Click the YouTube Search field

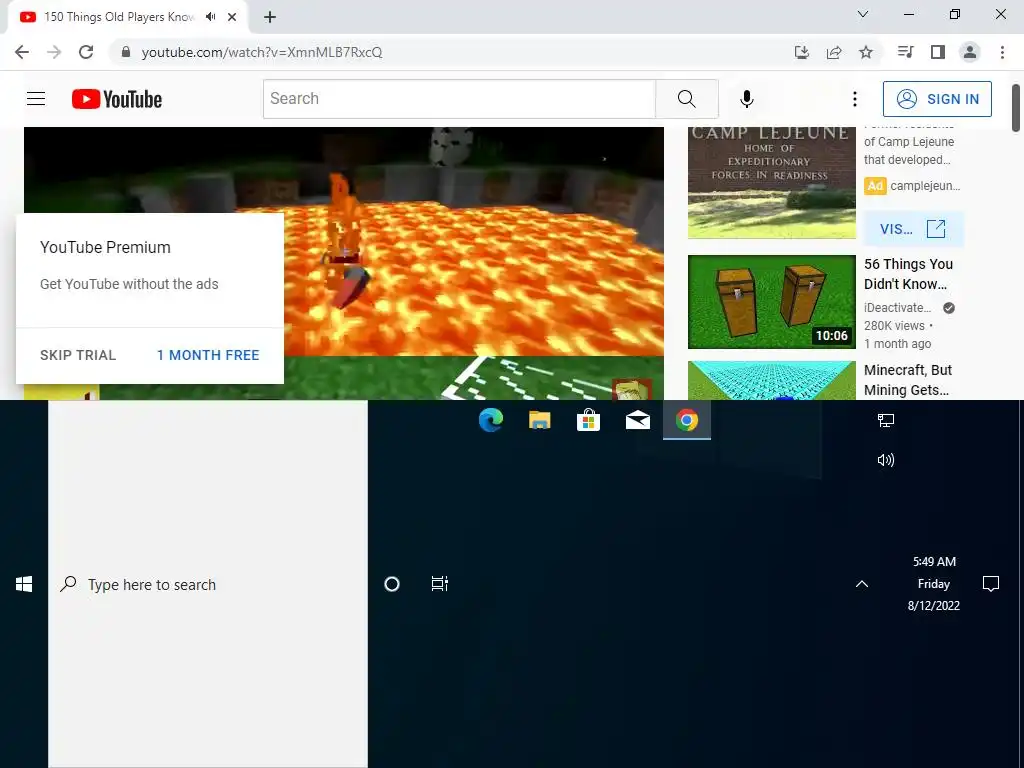tap(459, 99)
